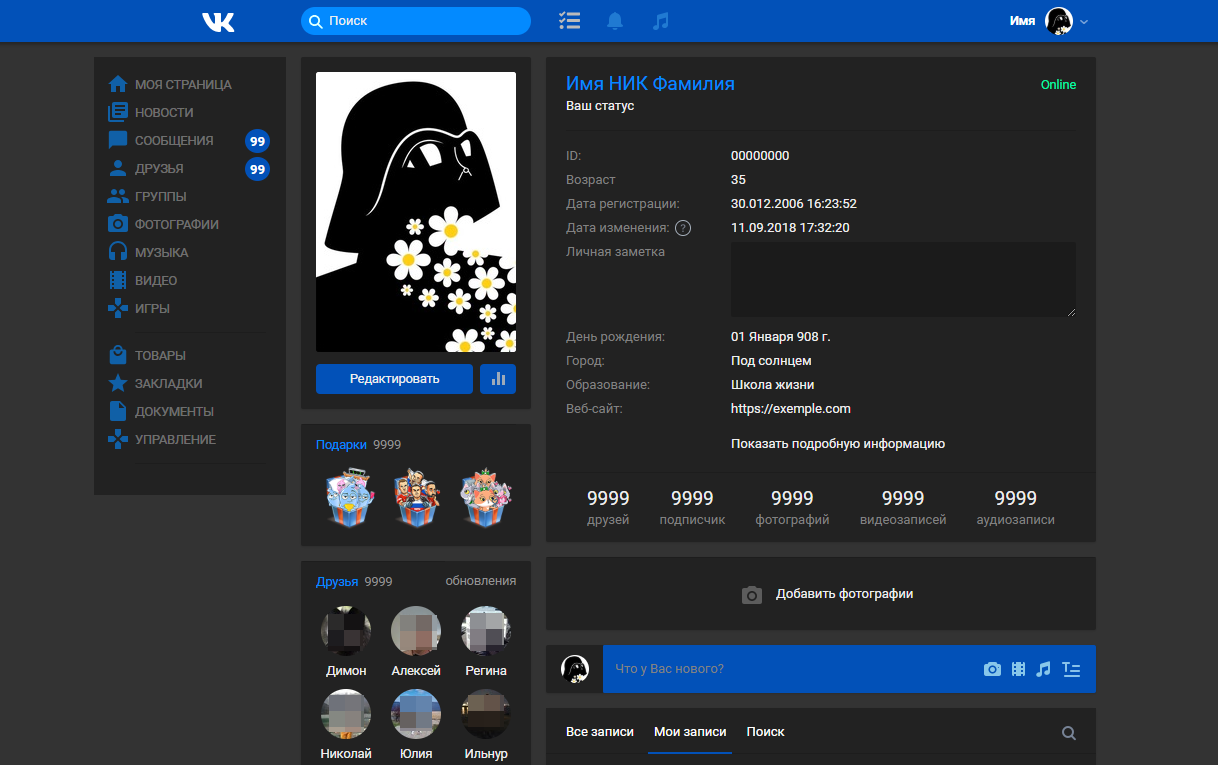Open the Поиск tab on the wall
Screen dimensions: 1218x765
(x=765, y=732)
